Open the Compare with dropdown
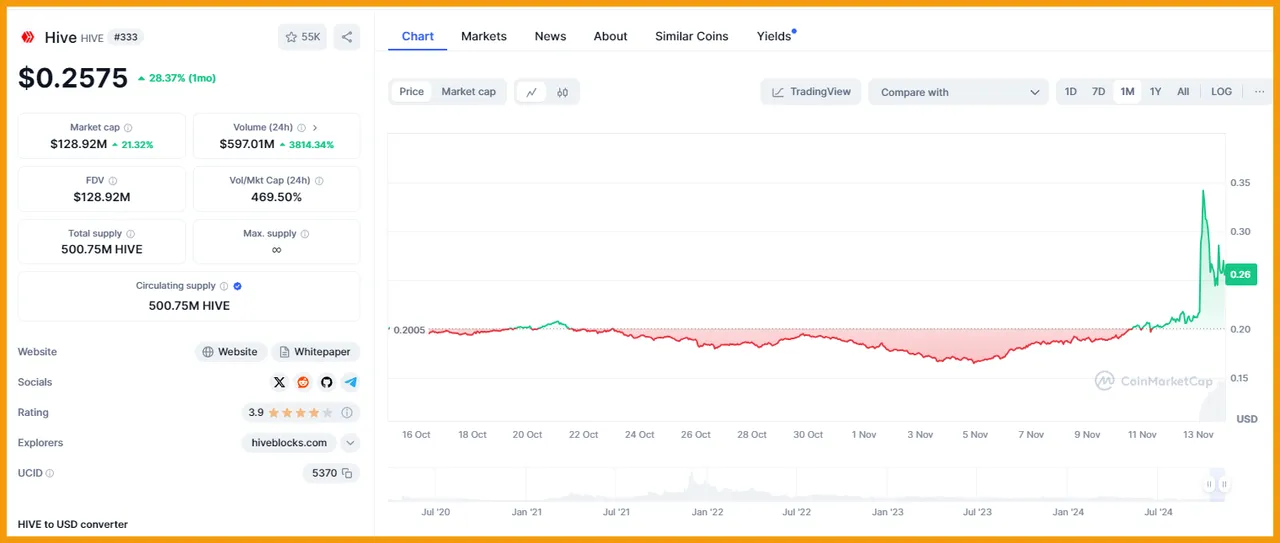The image size is (1280, 543). 959,92
